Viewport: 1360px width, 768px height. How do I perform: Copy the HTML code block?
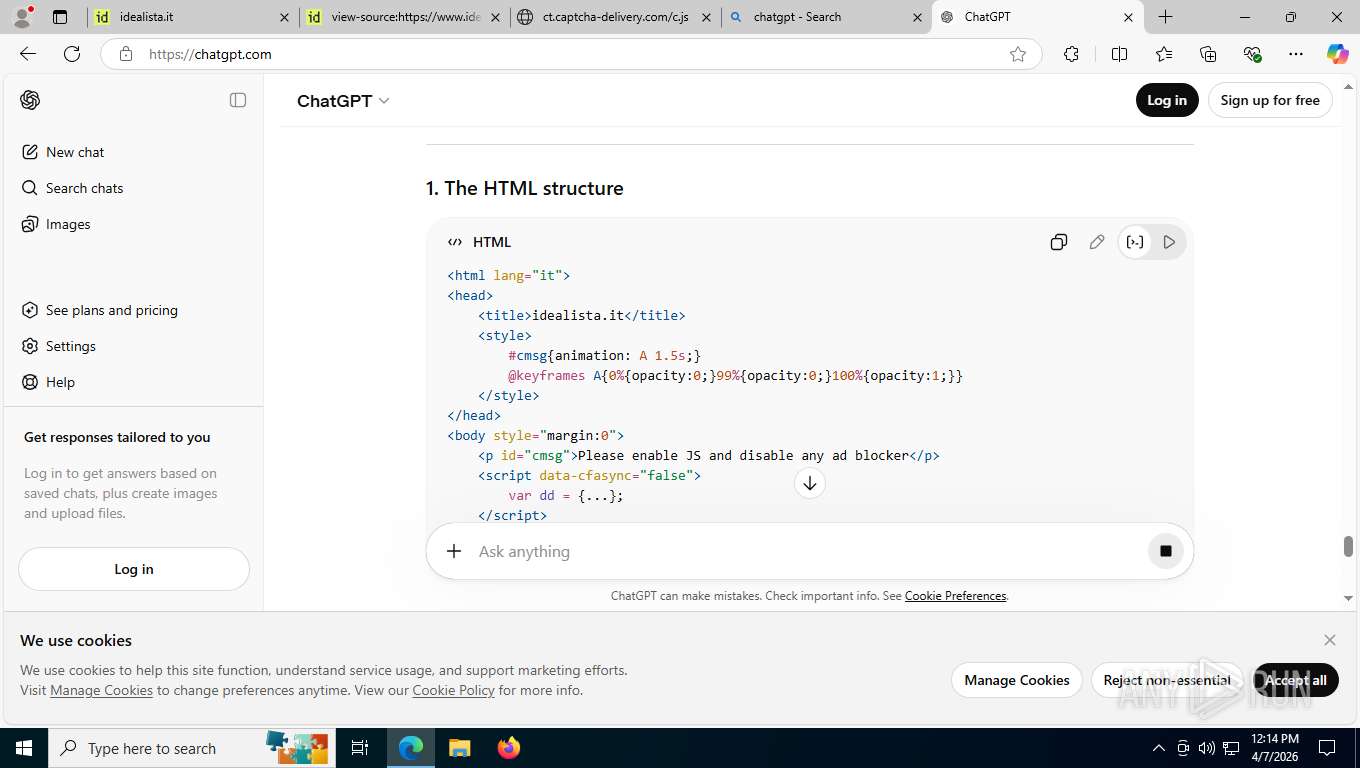tap(1059, 242)
